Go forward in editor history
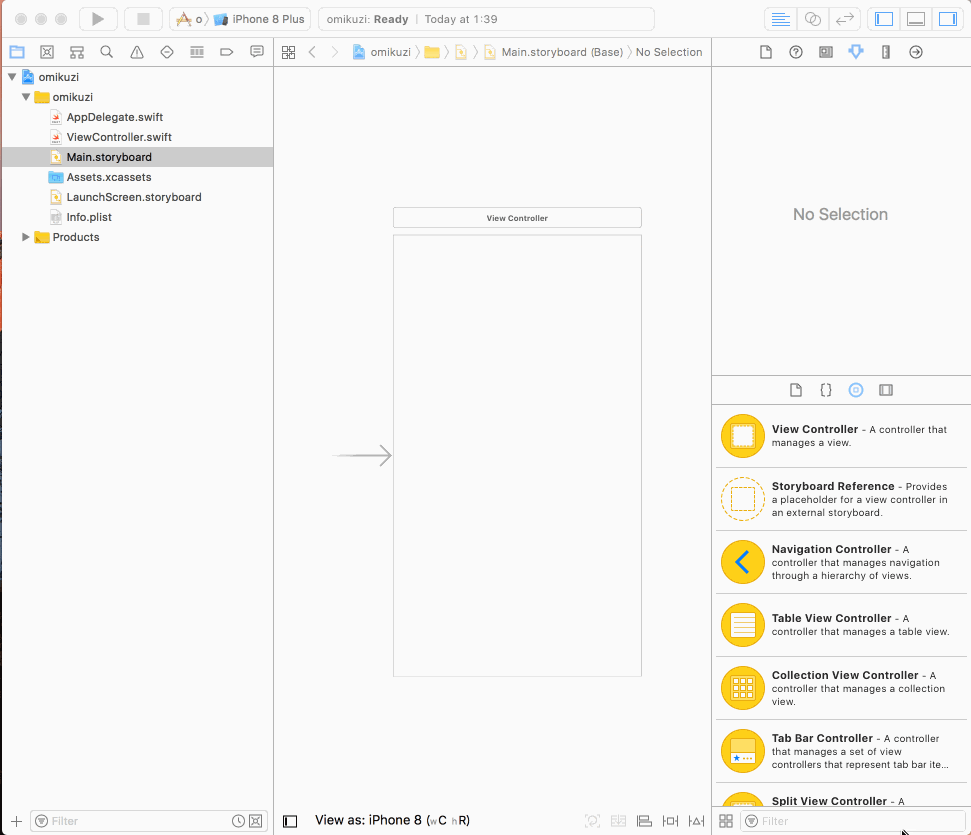 (x=334, y=52)
